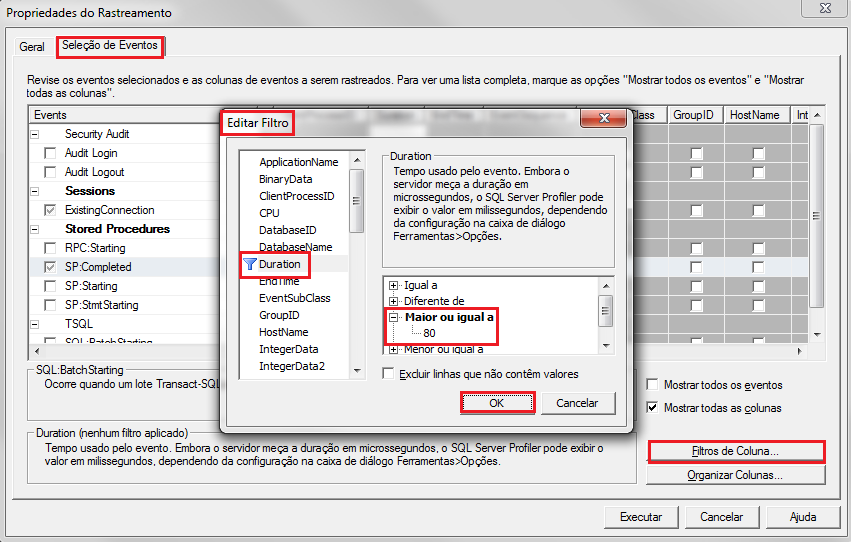The height and width of the screenshot is (542, 851).
Task: Select GroupID in the filter list
Action: tap(279, 315)
